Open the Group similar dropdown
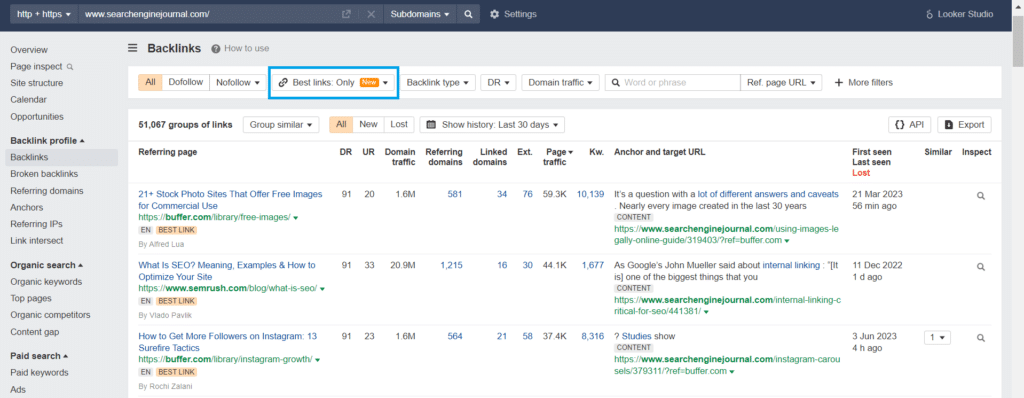This screenshot has height=398, width=1024. pos(281,124)
